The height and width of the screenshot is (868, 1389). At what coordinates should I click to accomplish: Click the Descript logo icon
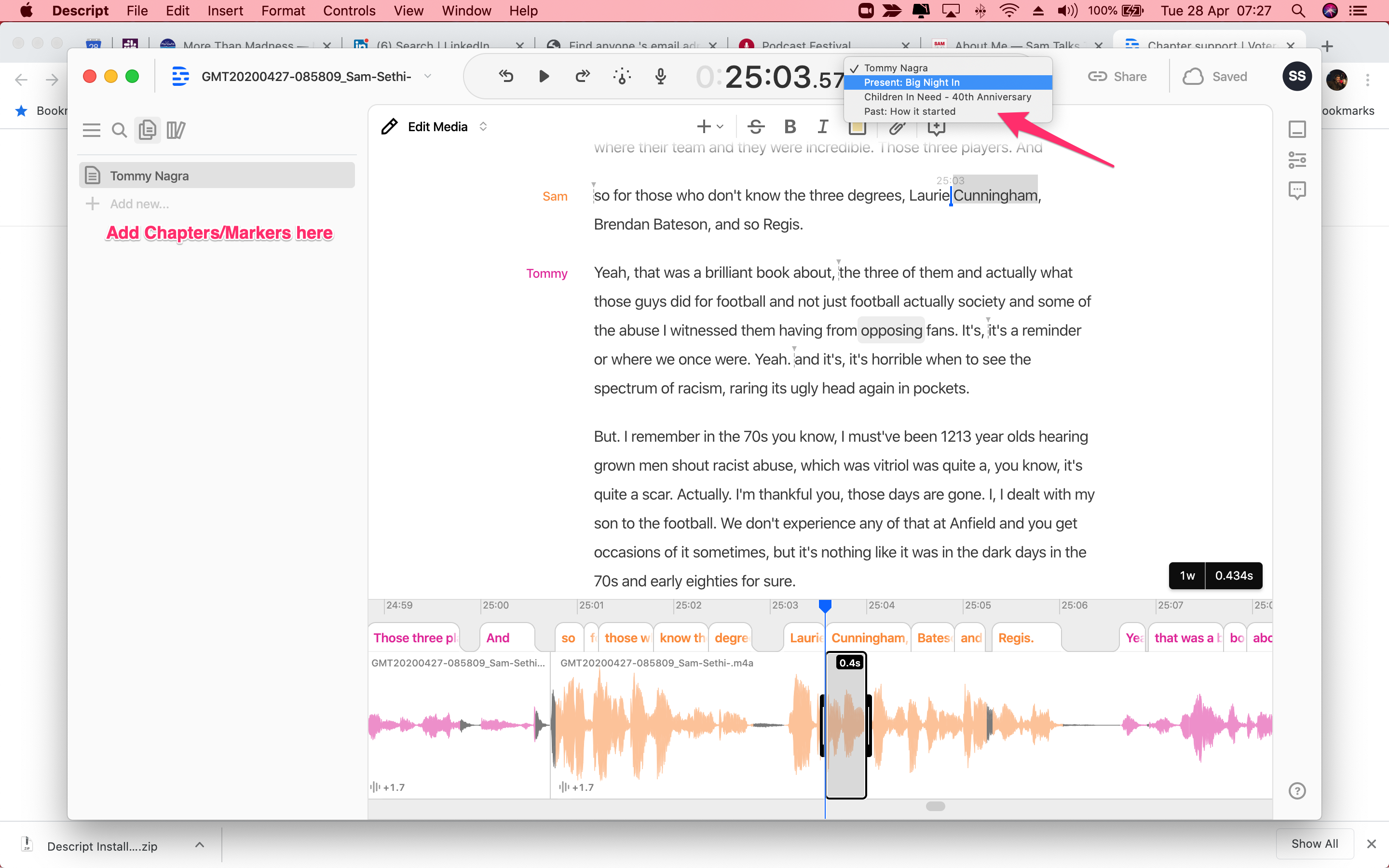(180, 76)
